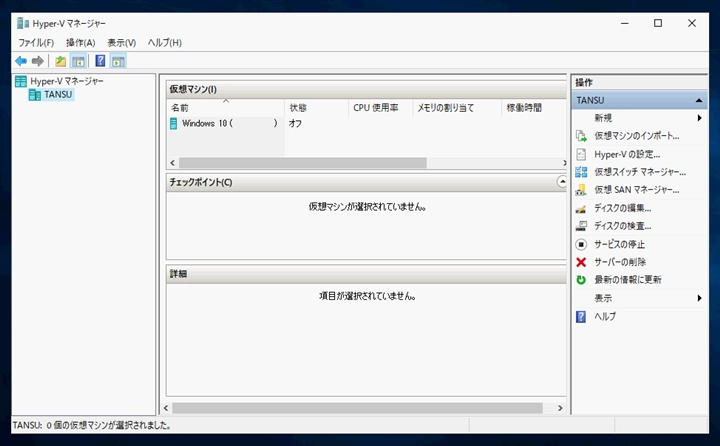Screen dimensions: 720x446
Task: Click status bar text about TANSU selection
Action: point(91,425)
